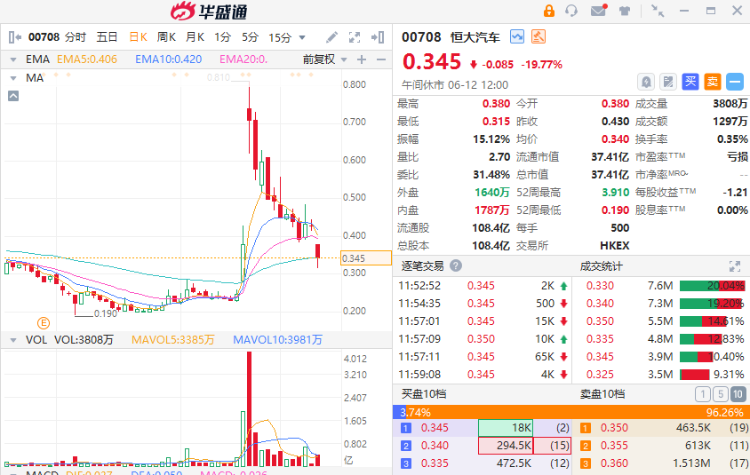Open the notes edit icon beside buy button
This screenshot has height=475, width=750.
(668, 82)
